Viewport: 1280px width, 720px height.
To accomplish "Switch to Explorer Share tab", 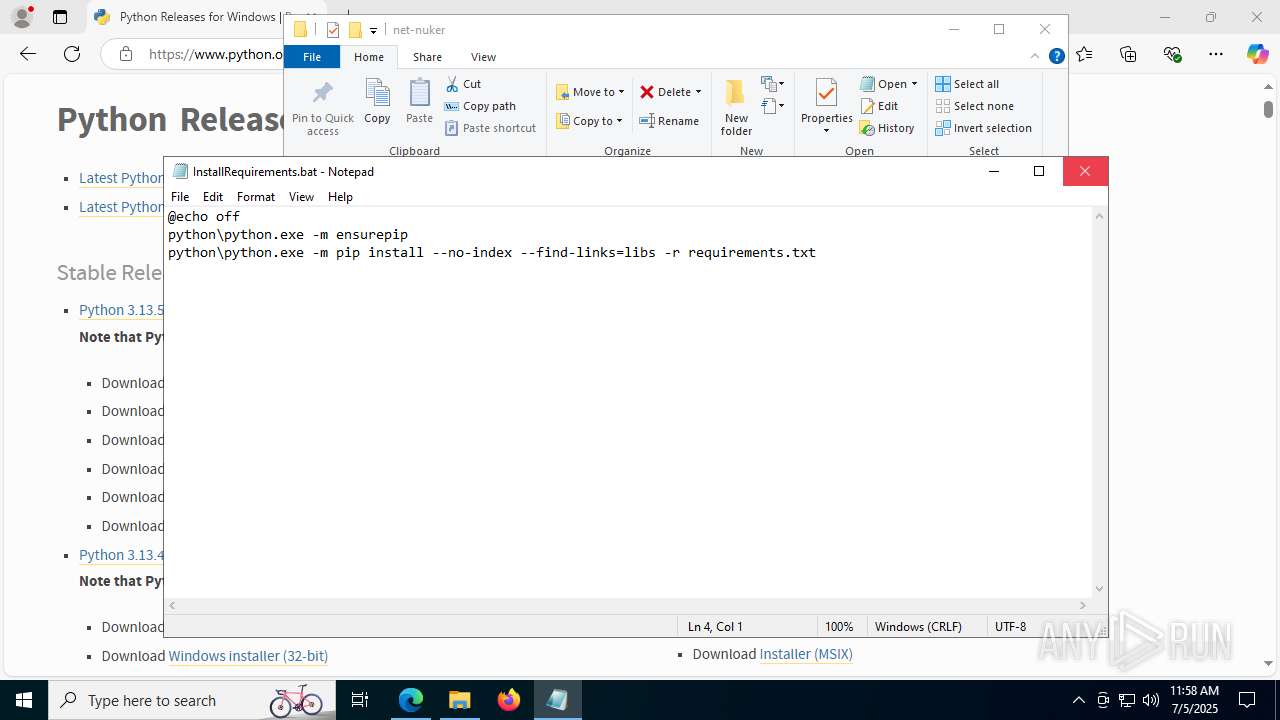I will (x=427, y=57).
